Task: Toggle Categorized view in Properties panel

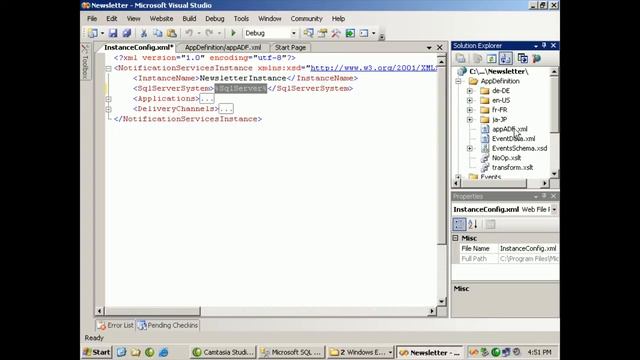Action: click(459, 224)
